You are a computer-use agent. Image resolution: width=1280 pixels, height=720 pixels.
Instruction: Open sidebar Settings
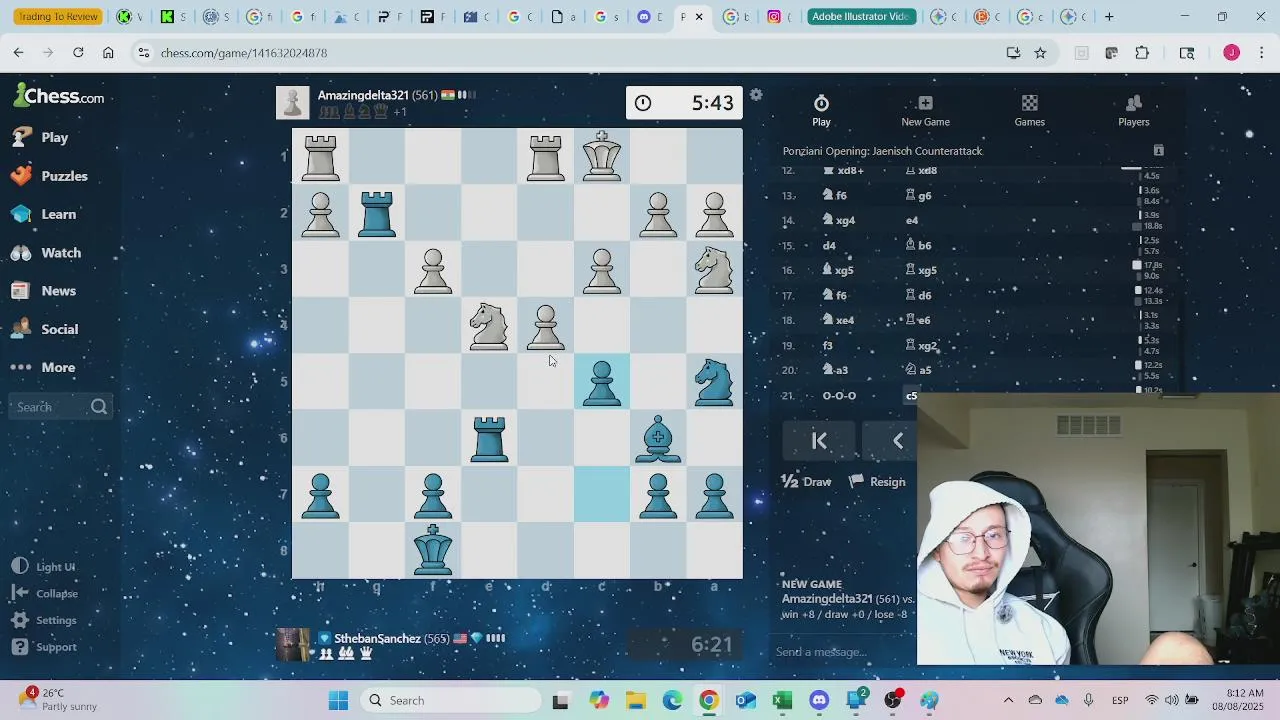point(44,620)
